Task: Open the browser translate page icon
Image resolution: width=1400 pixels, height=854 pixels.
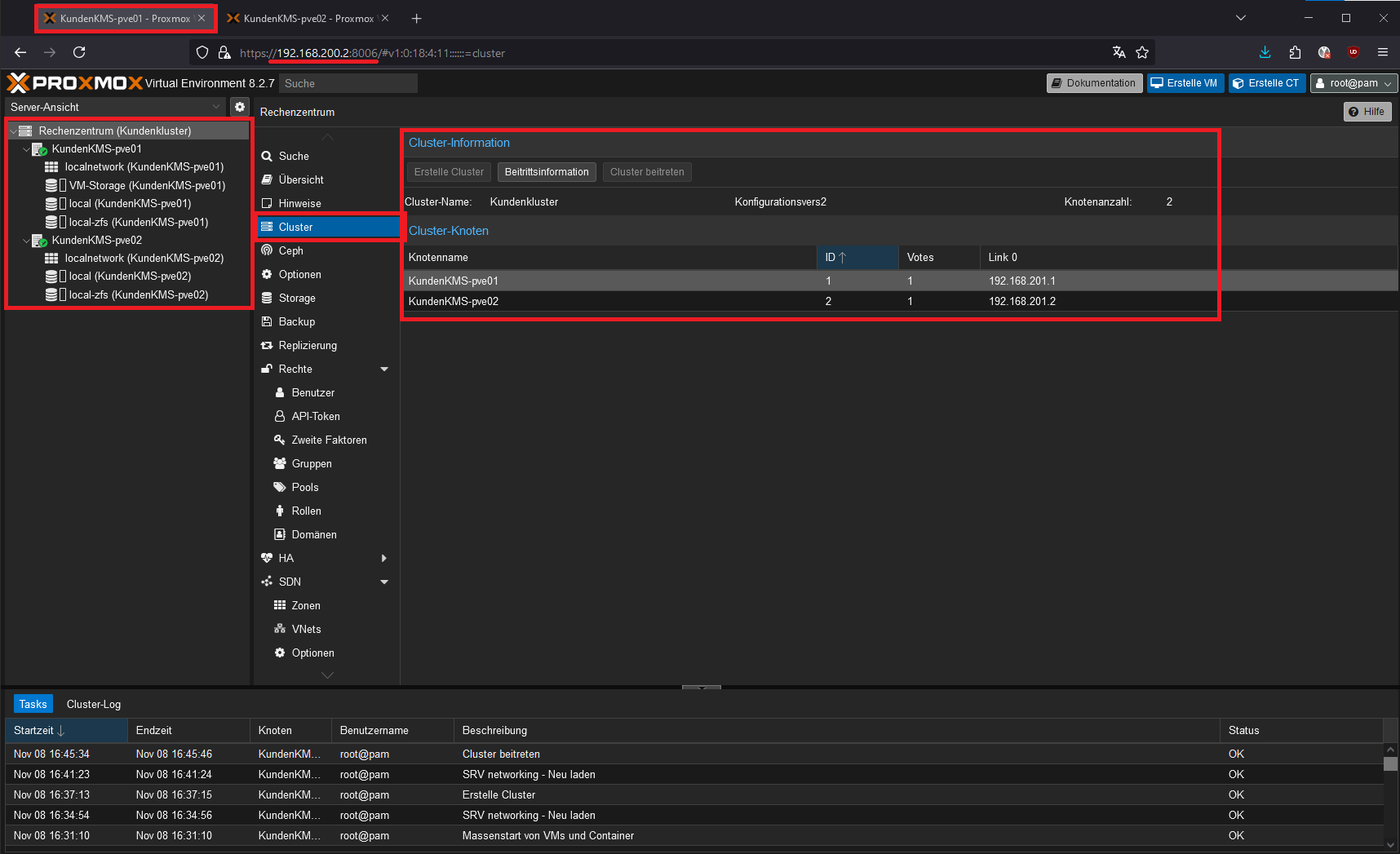Action: point(1119,52)
